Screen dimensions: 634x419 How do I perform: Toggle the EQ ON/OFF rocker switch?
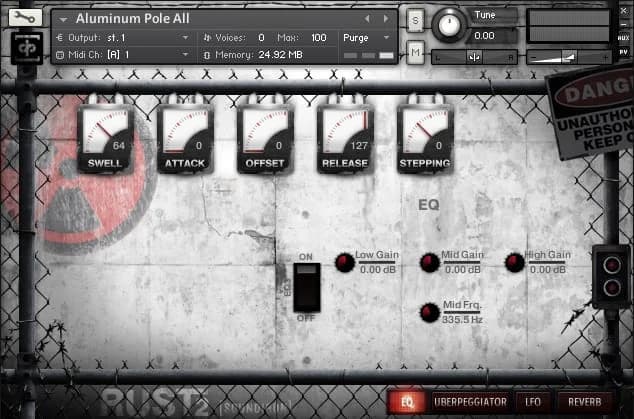(x=306, y=287)
